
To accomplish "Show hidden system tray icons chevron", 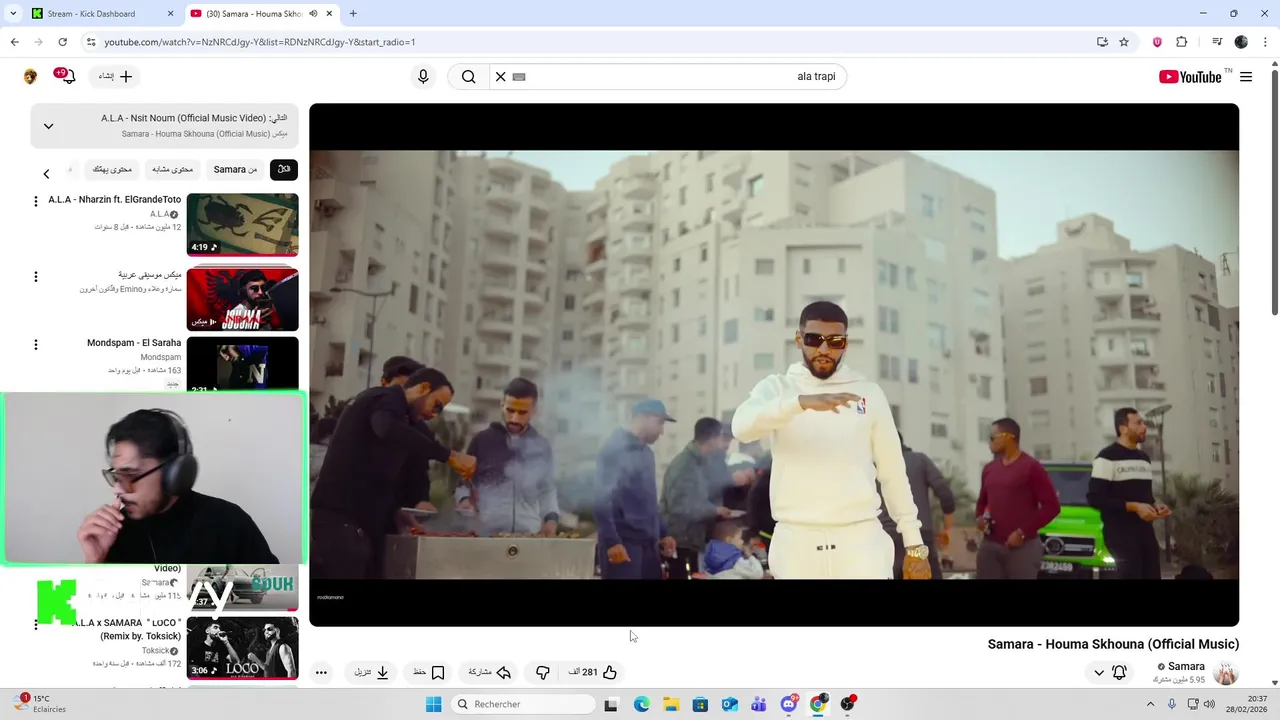I will point(1150,704).
